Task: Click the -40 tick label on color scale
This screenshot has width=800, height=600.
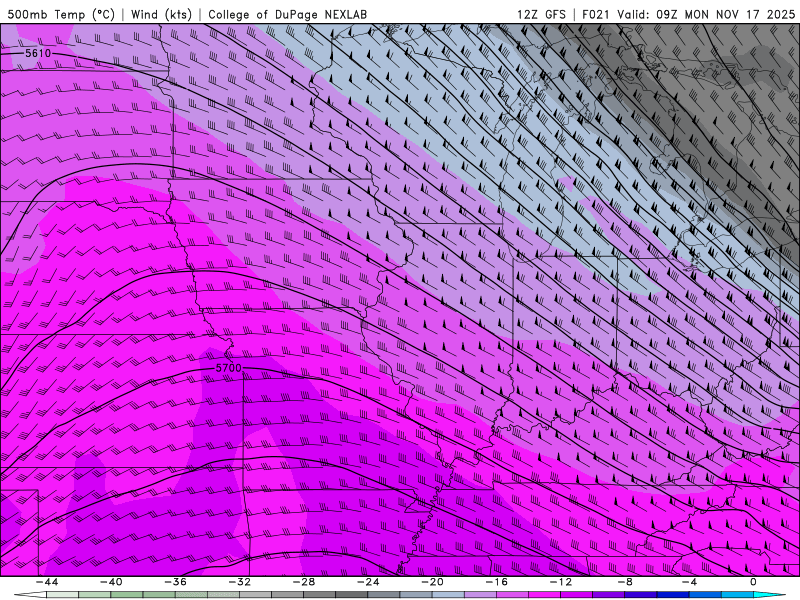Action: click(x=111, y=582)
